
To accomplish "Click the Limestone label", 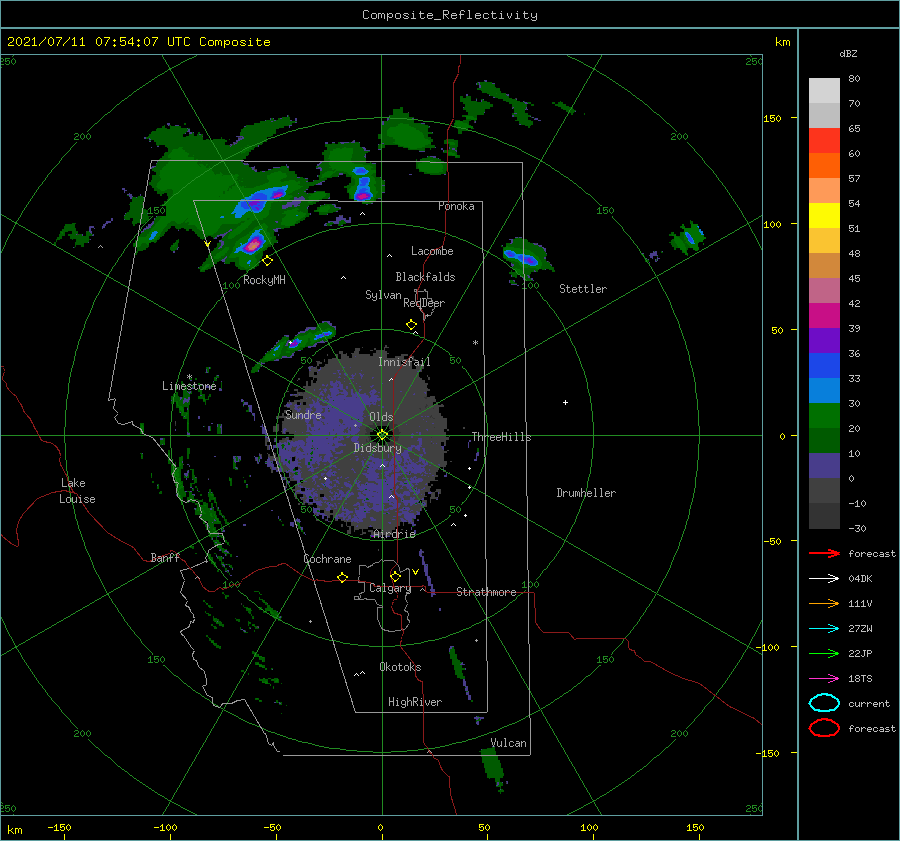I will click(189, 386).
